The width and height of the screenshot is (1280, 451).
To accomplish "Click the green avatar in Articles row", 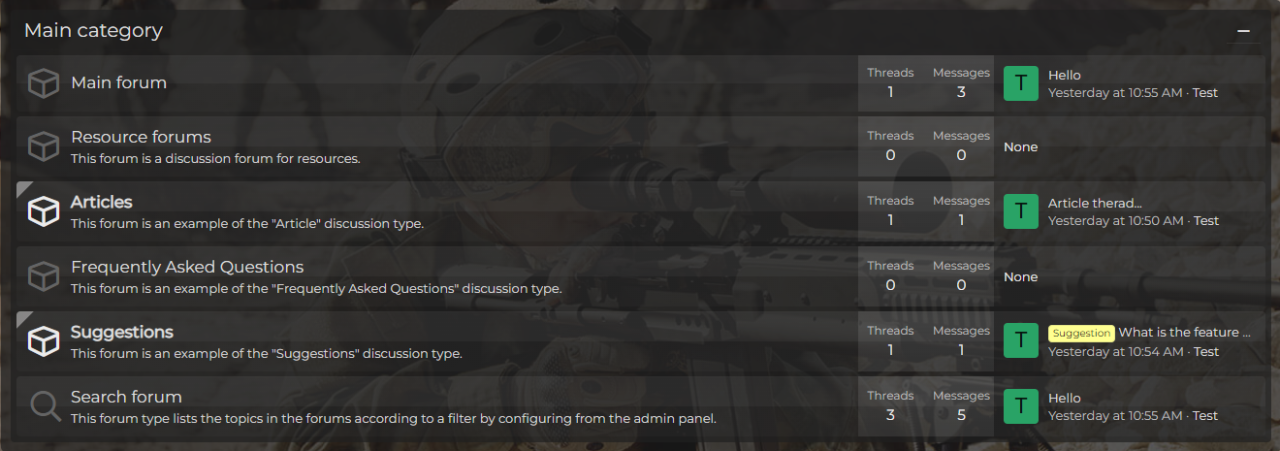I will point(1020,211).
